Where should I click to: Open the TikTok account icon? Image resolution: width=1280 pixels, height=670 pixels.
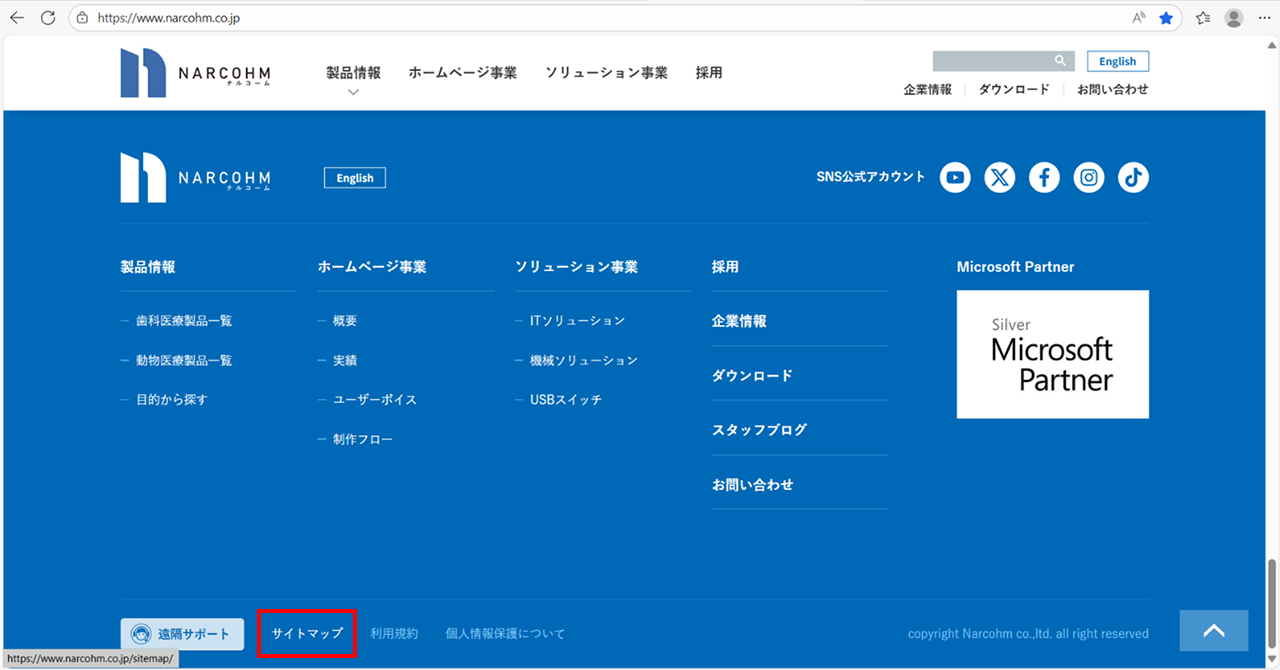click(1133, 178)
